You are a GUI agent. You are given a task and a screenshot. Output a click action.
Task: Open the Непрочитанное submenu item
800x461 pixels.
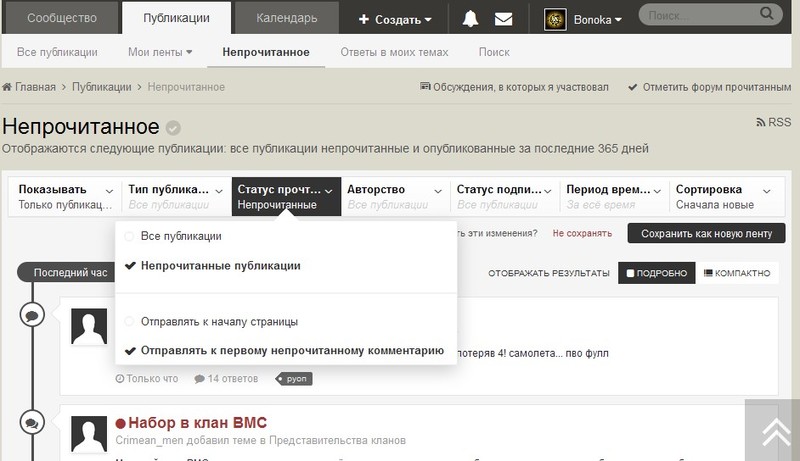pos(266,52)
